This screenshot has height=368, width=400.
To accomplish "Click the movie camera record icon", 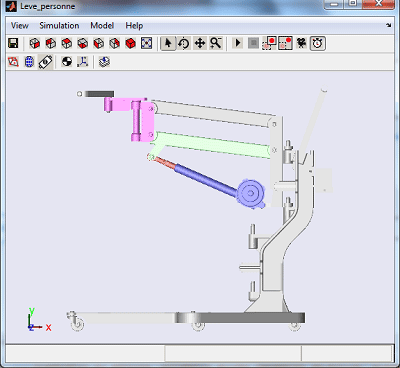I will tap(301, 43).
